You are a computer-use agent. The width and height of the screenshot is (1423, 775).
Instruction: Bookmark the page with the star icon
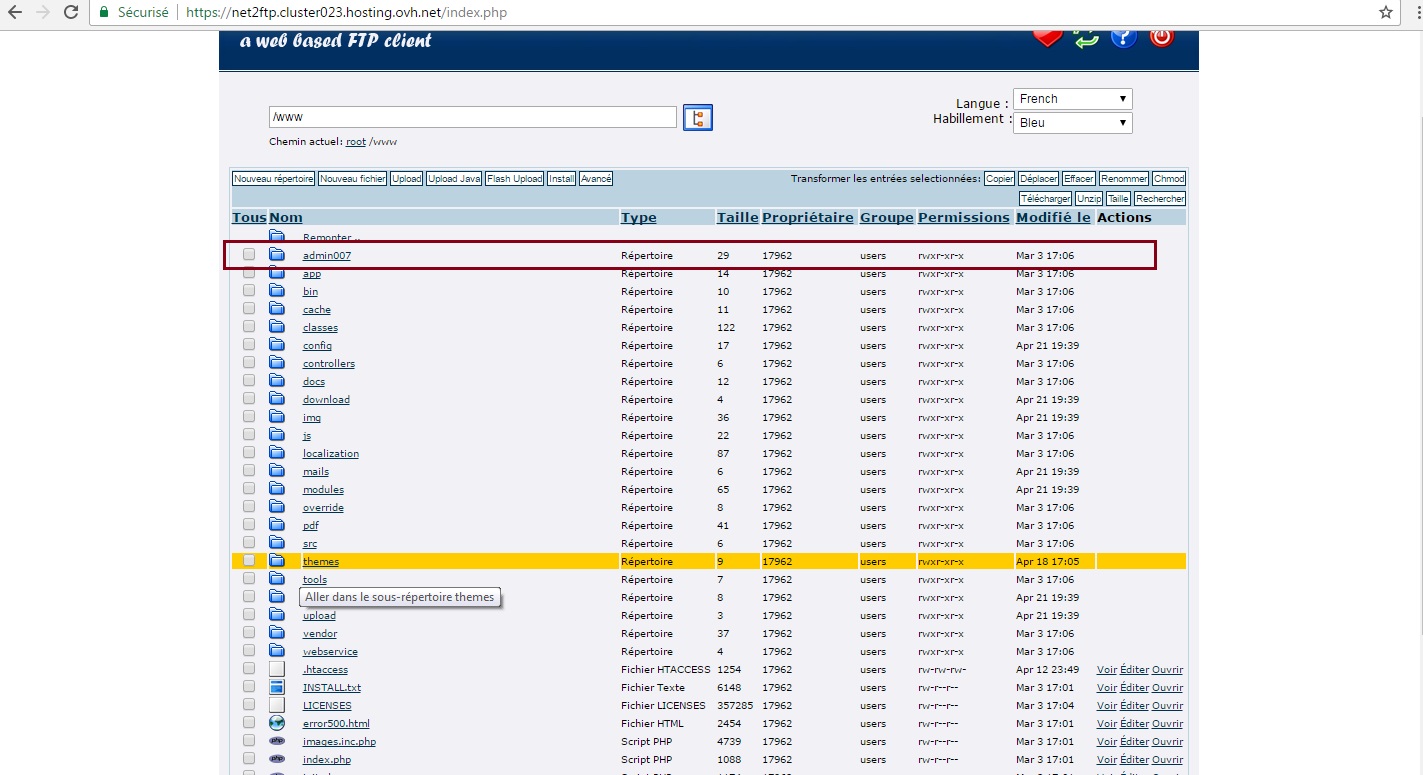(x=1385, y=13)
